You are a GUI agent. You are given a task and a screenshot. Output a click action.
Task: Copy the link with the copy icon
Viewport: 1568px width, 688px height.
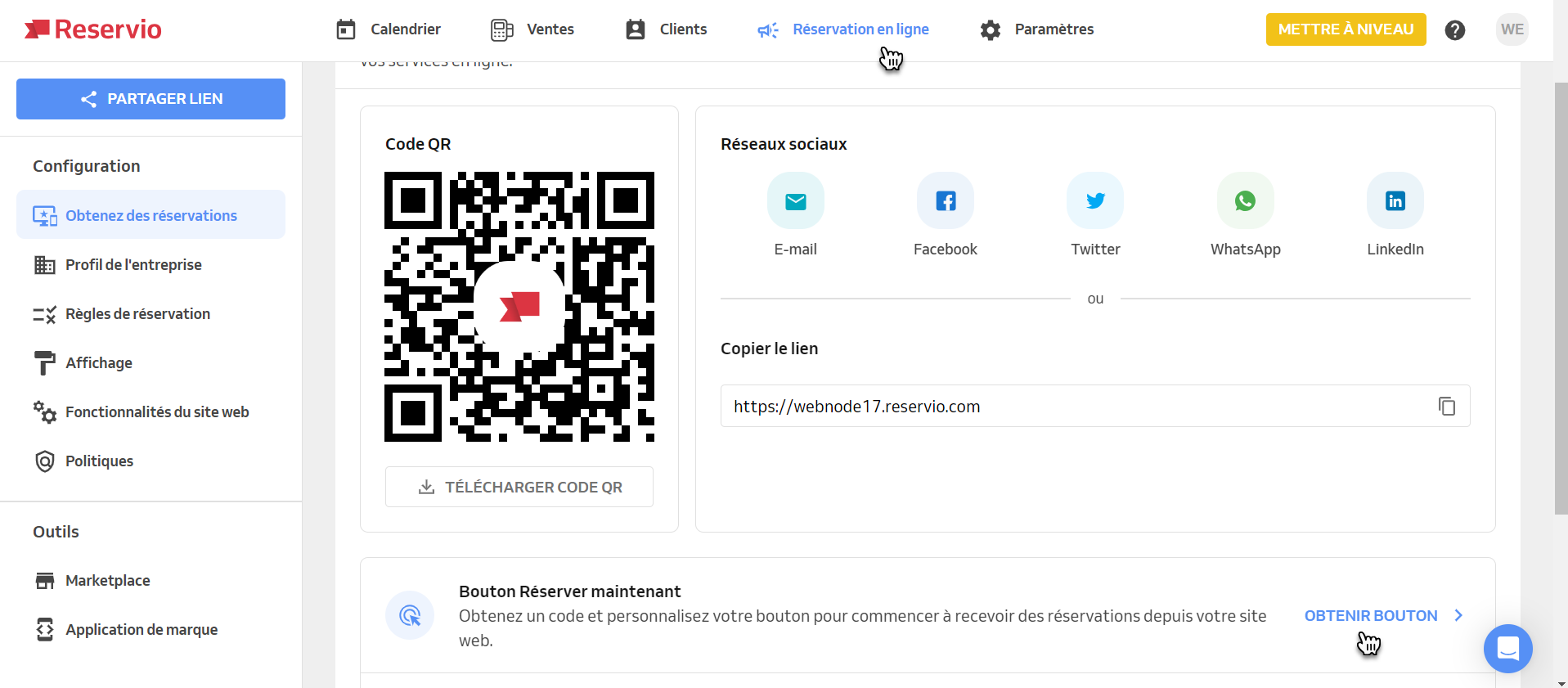point(1447,406)
